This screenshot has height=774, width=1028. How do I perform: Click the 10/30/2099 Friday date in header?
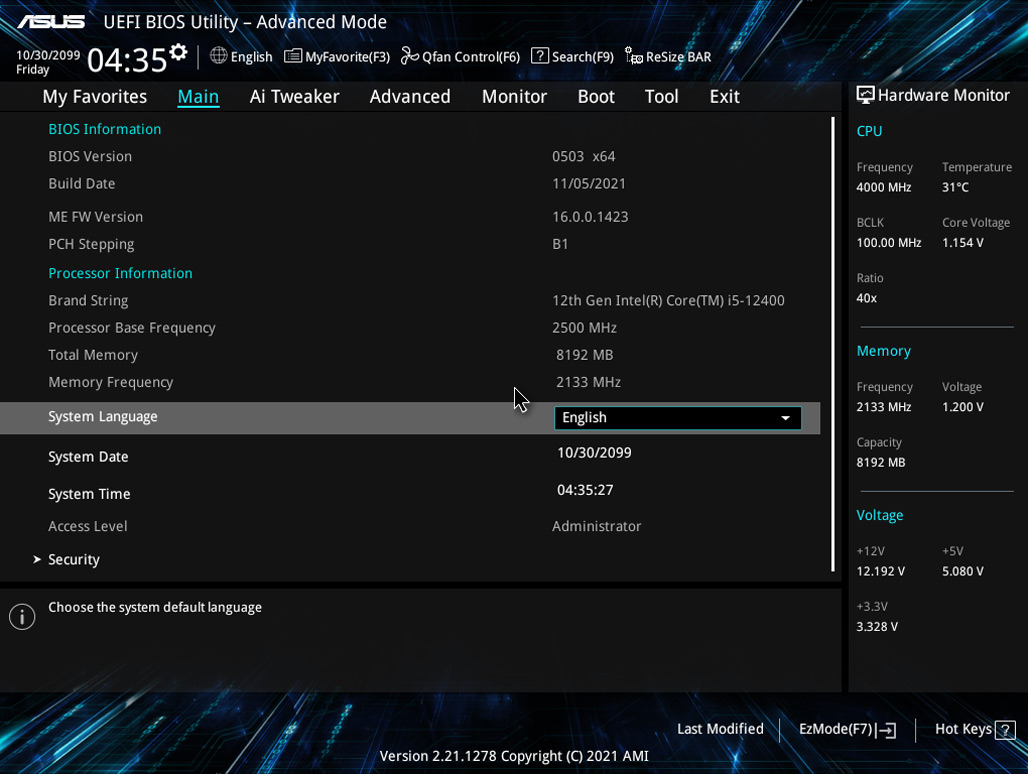click(48, 62)
